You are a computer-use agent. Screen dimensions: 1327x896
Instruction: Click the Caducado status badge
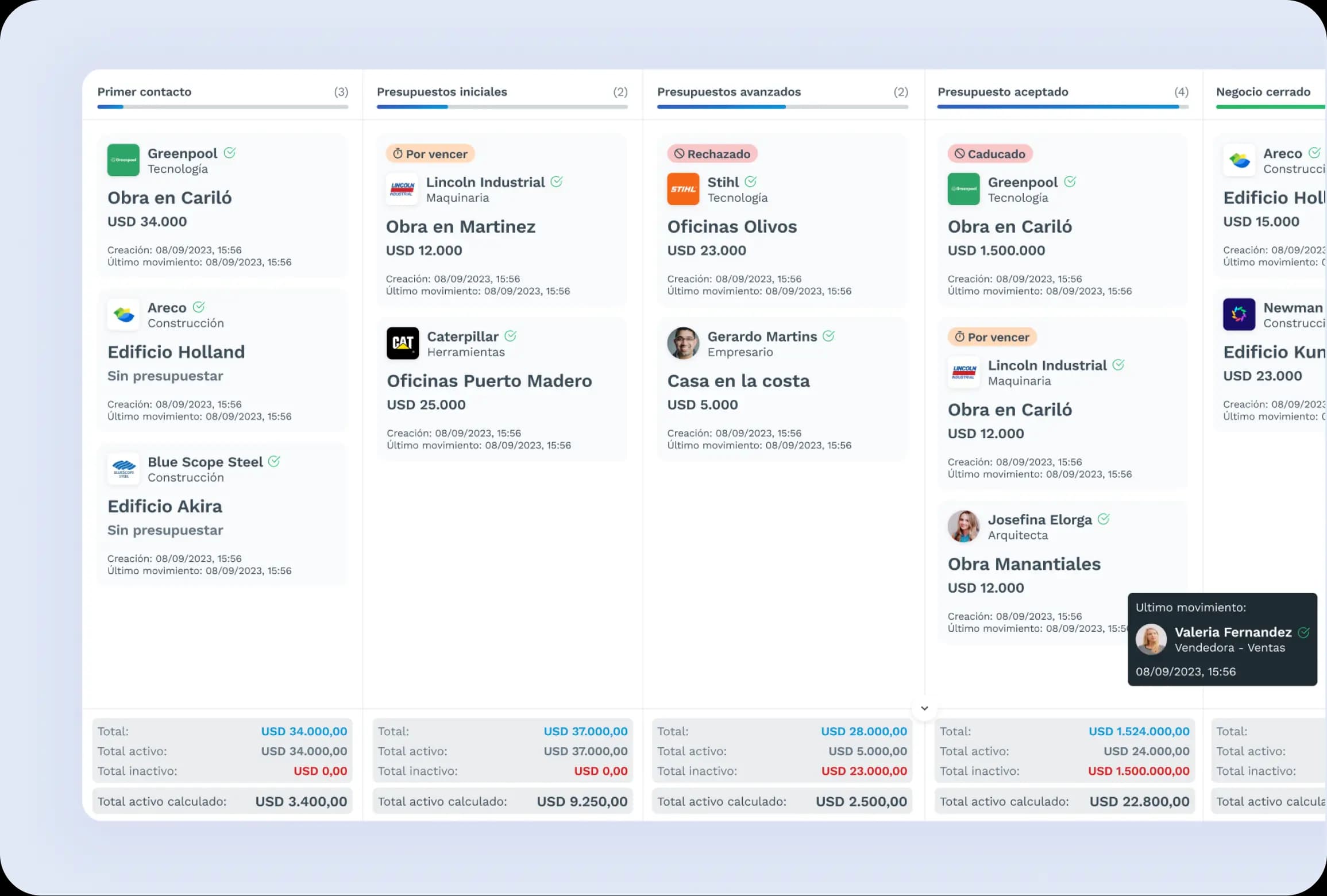[x=990, y=154]
